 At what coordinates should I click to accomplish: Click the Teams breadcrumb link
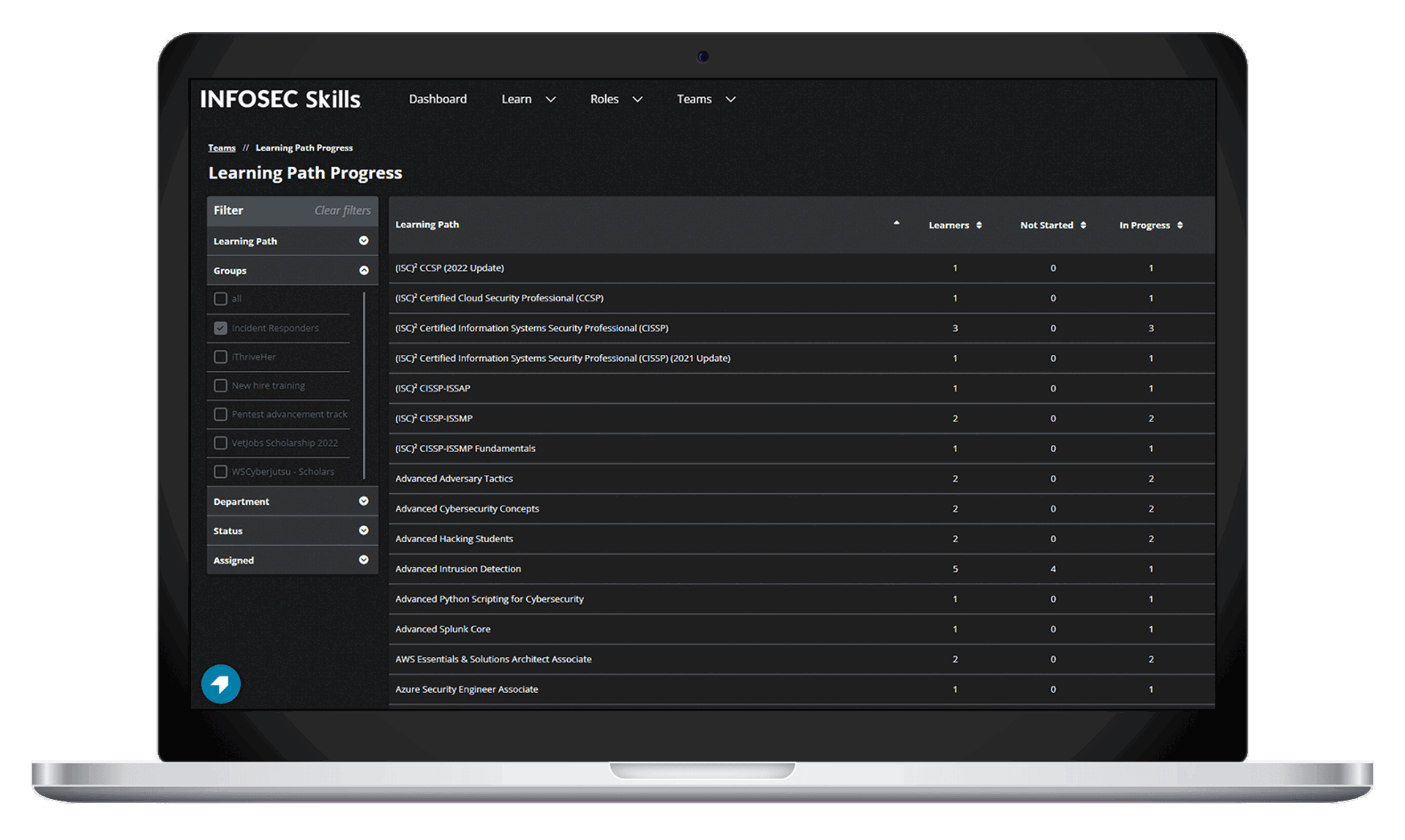[222, 148]
